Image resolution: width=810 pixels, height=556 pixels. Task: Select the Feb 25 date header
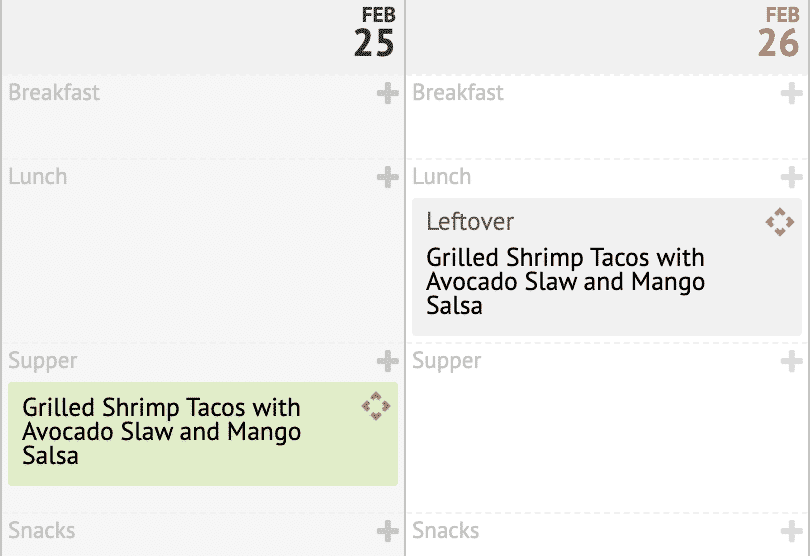(x=373, y=33)
